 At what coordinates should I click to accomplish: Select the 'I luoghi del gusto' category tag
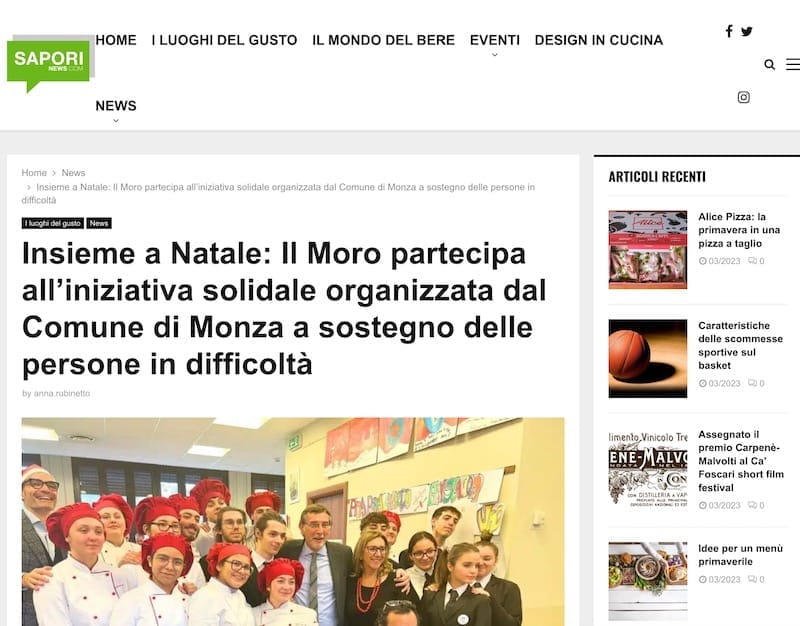(53, 223)
